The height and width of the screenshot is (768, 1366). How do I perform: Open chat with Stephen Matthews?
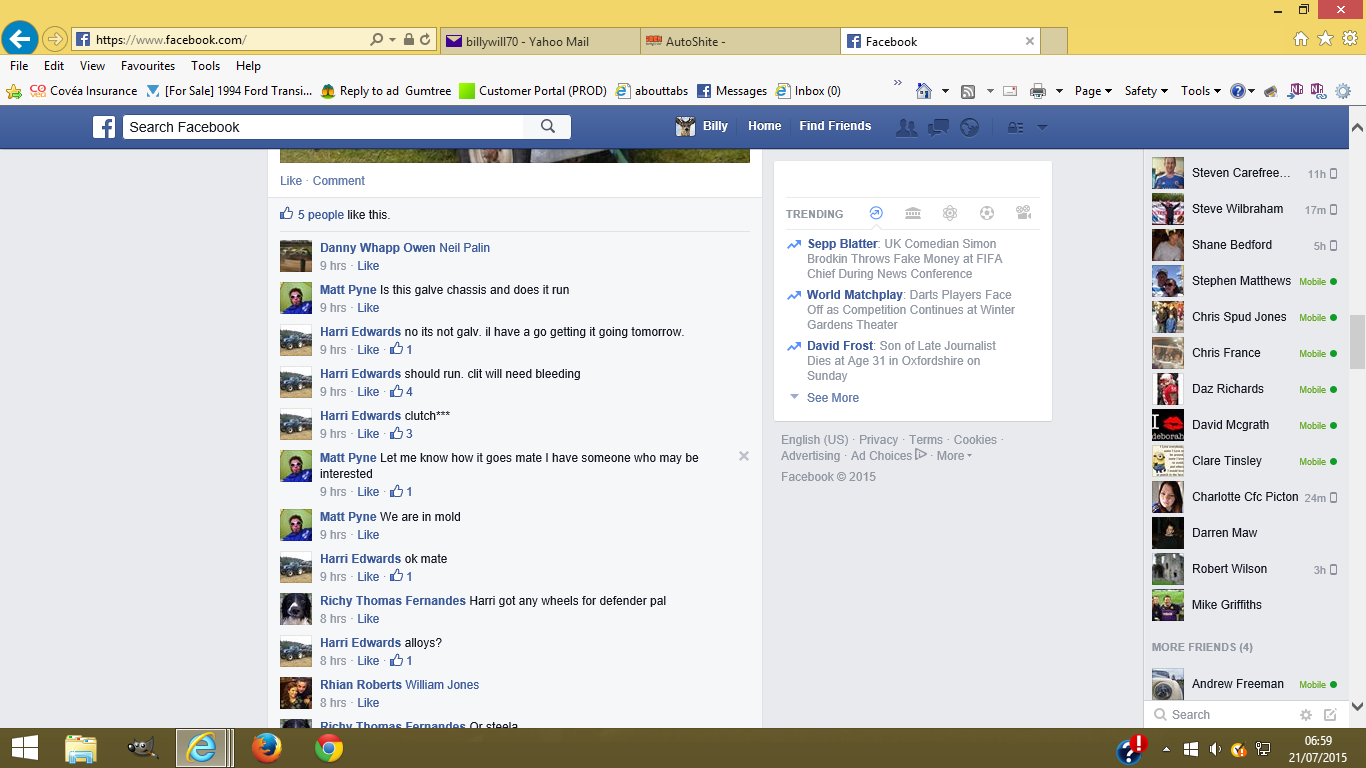[x=1245, y=281]
